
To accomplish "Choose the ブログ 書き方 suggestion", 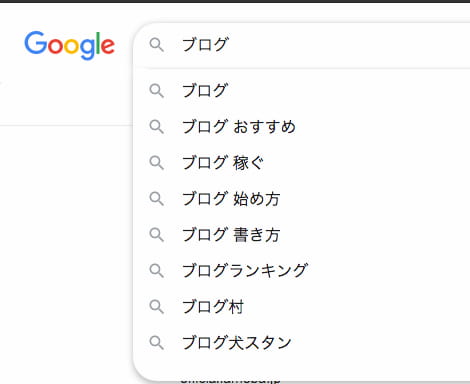I will [302, 235].
